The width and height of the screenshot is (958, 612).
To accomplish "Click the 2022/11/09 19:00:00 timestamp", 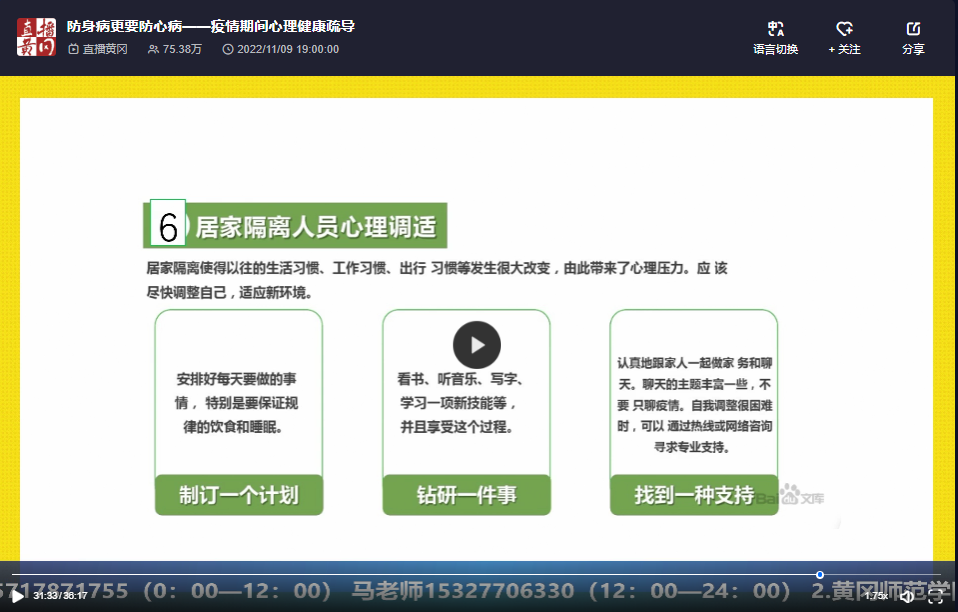I will (280, 49).
